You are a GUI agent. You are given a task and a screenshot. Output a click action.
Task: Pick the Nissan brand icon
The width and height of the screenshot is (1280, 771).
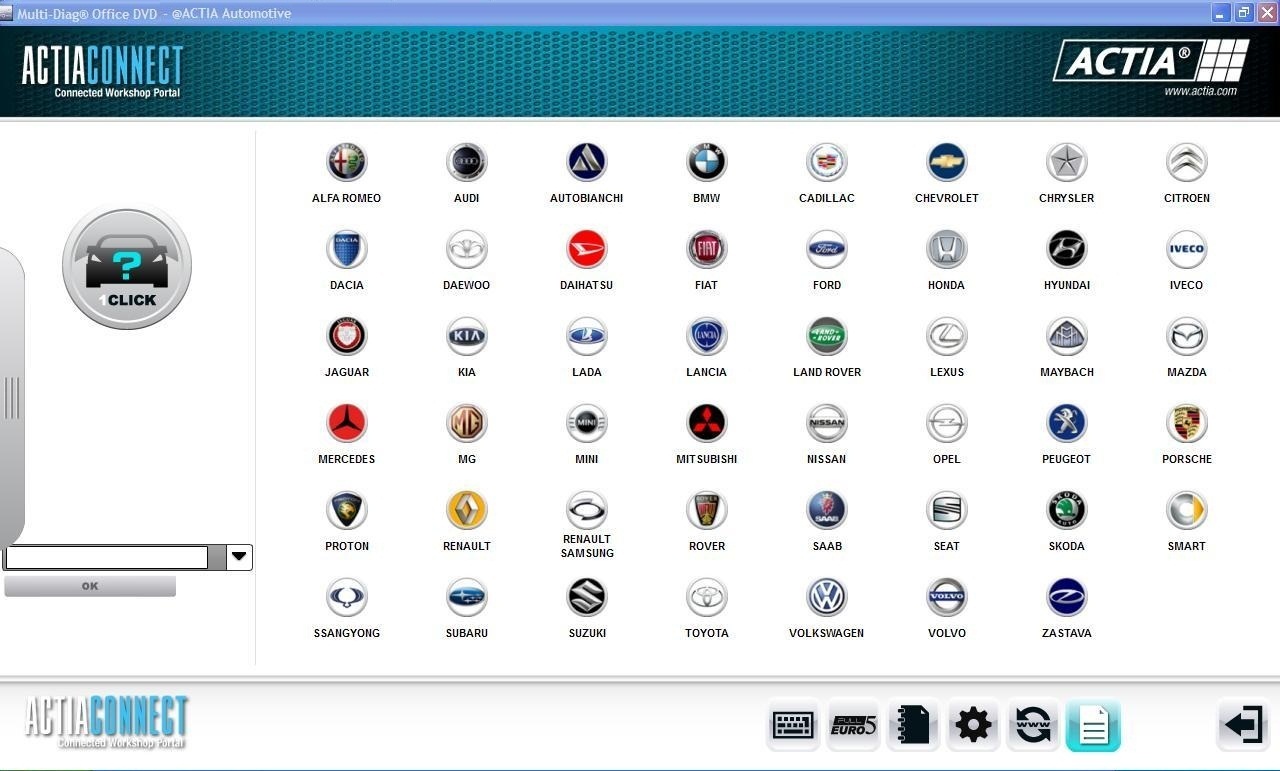click(827, 423)
